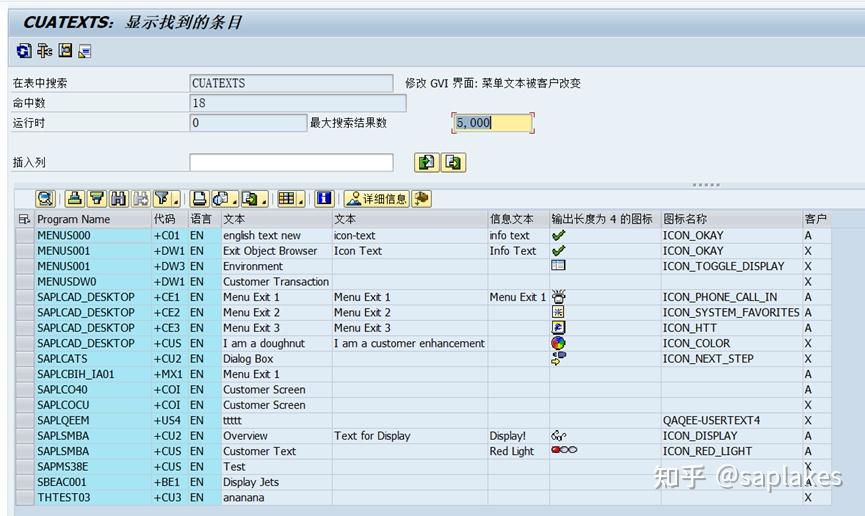Click the document-with-pencil icon in top toolbar
Viewport: 865px width, 516px height.
tap(84, 51)
